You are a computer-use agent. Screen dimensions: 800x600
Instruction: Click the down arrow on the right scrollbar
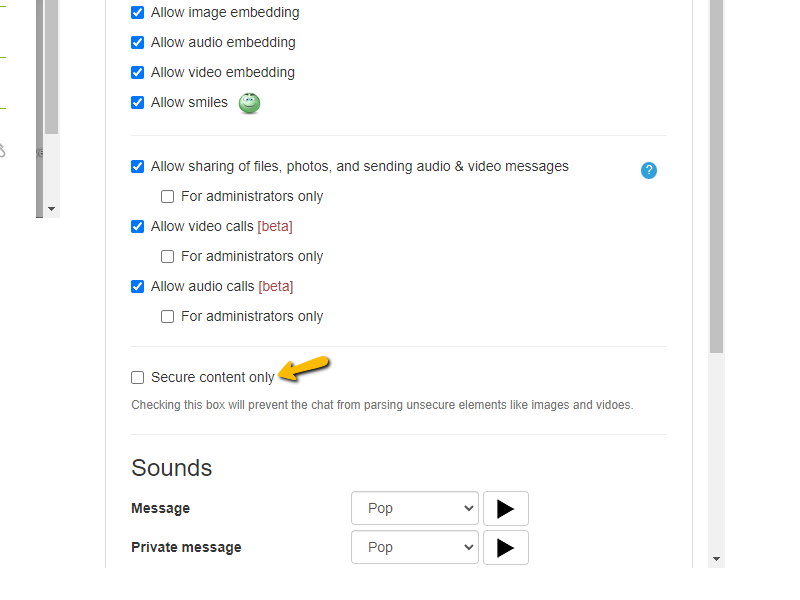click(x=714, y=559)
